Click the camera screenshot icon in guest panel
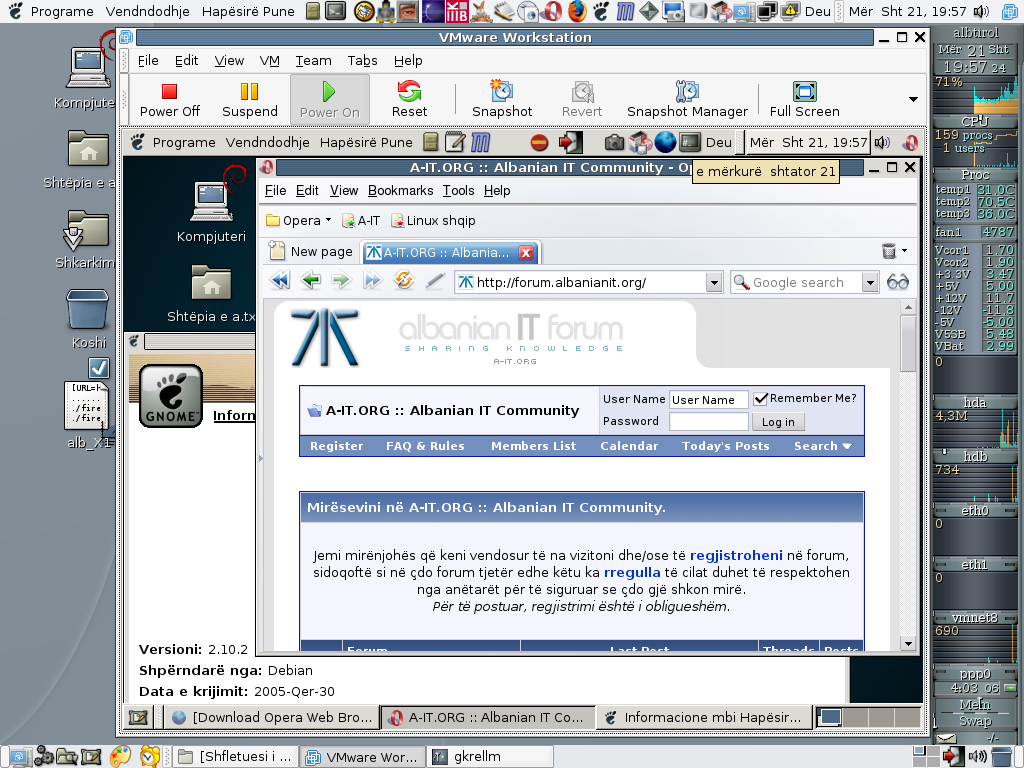The image size is (1024, 768). tap(614, 142)
